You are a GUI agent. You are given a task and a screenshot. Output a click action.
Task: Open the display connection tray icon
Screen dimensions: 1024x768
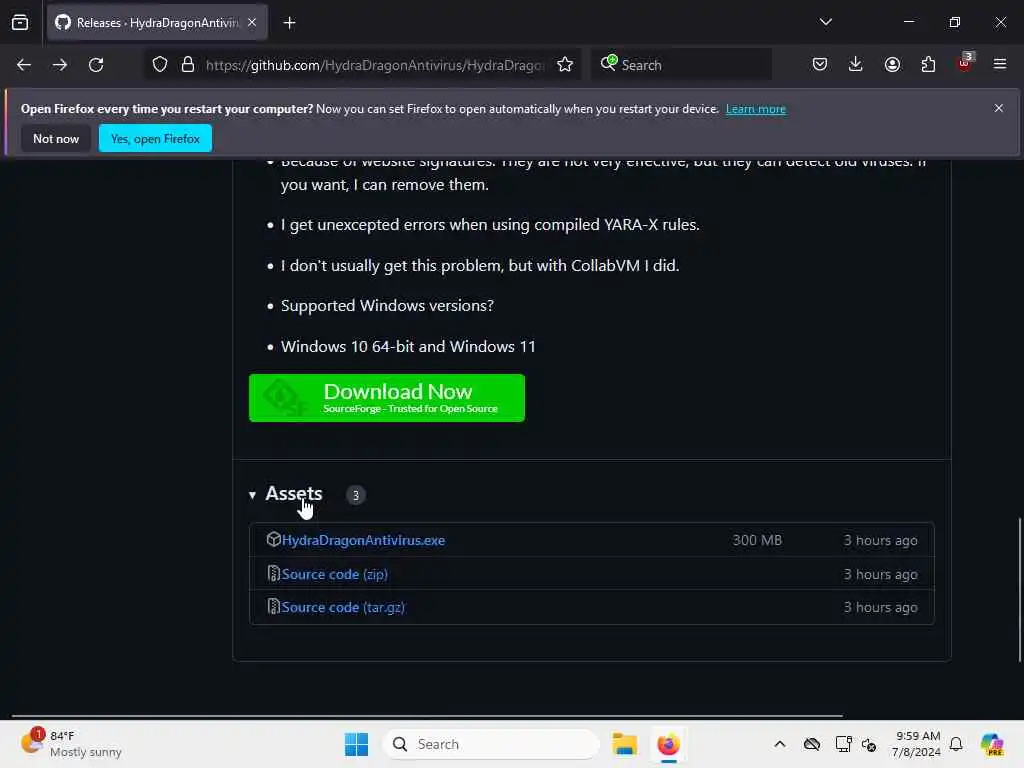[x=844, y=744]
